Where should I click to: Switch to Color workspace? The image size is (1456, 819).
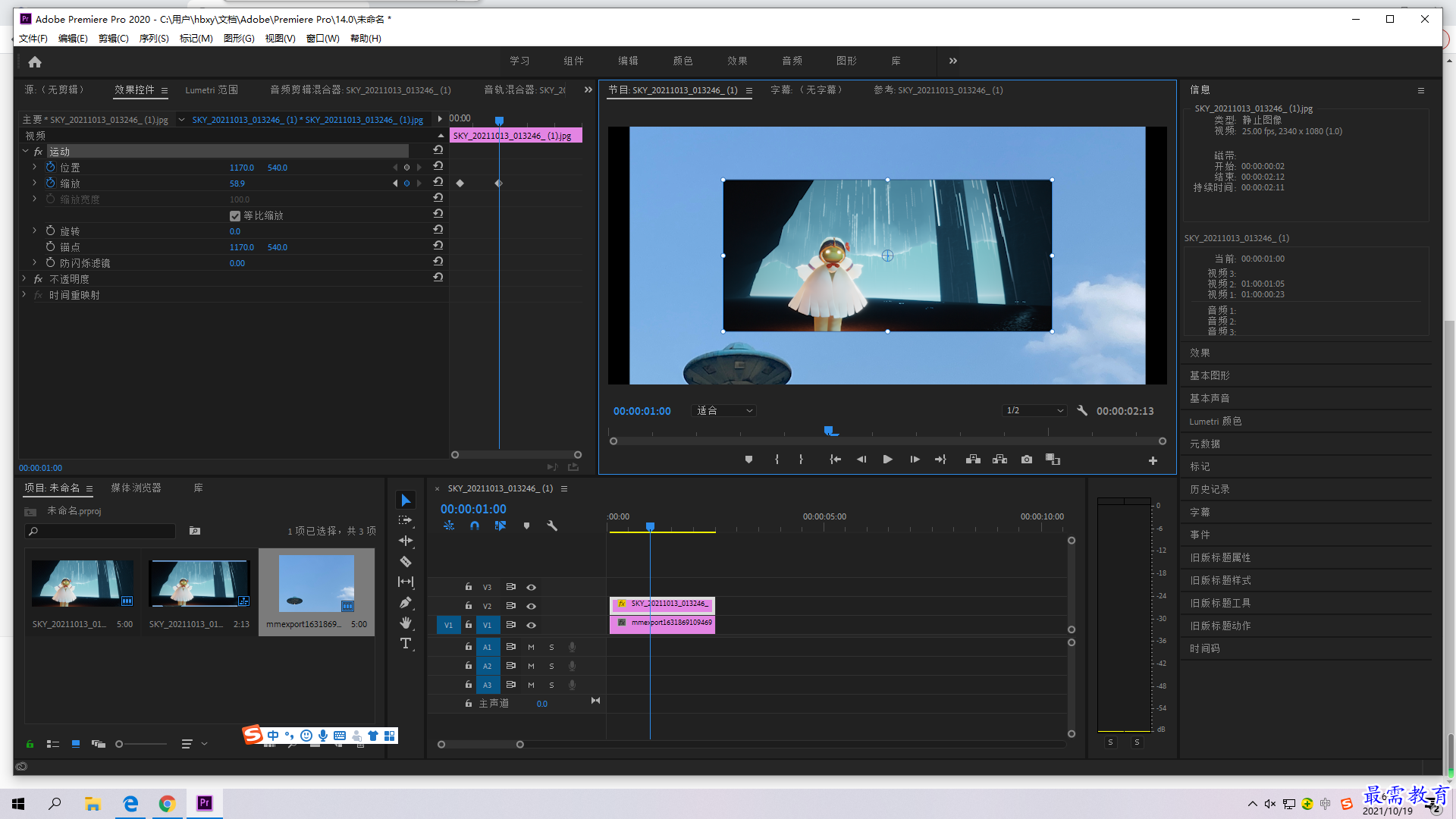tap(682, 61)
